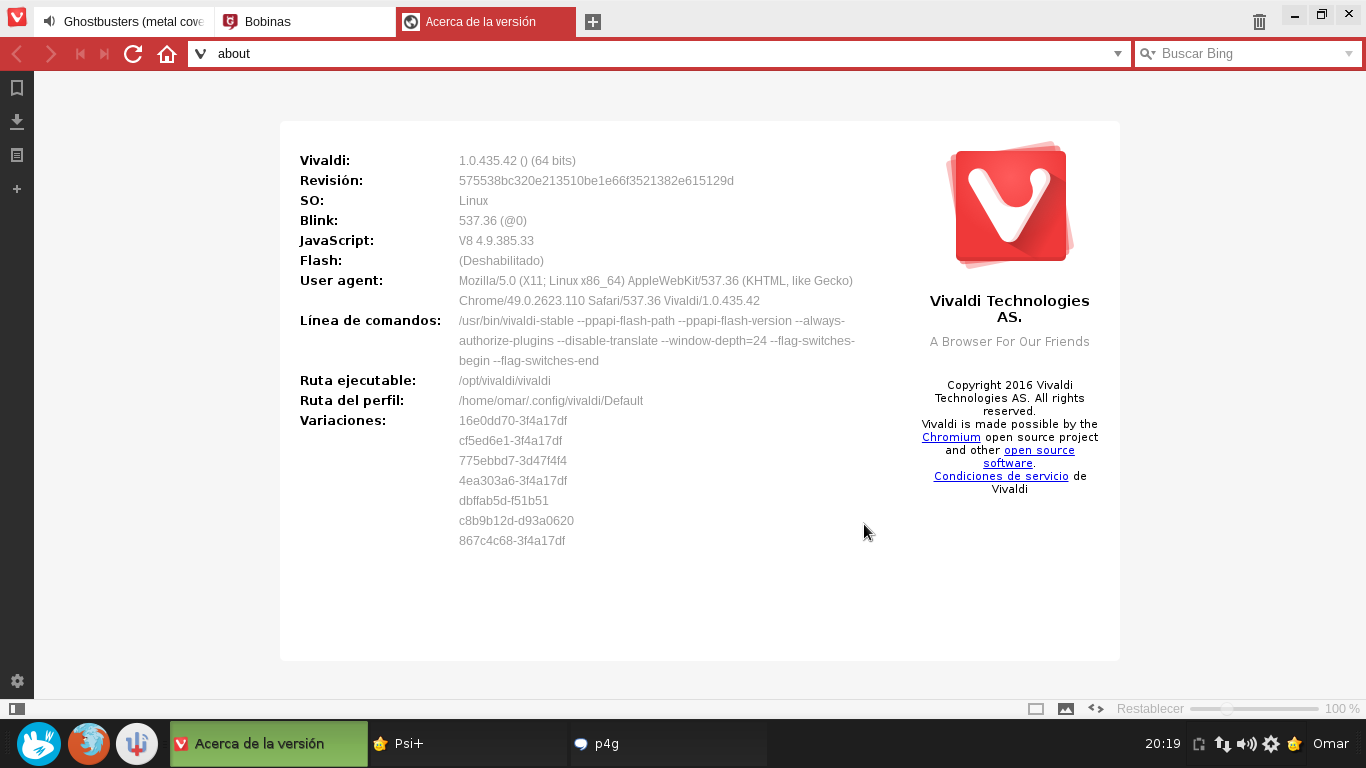Click the V8 4.9.385.33 text
The image size is (1366, 768).
coord(496,241)
